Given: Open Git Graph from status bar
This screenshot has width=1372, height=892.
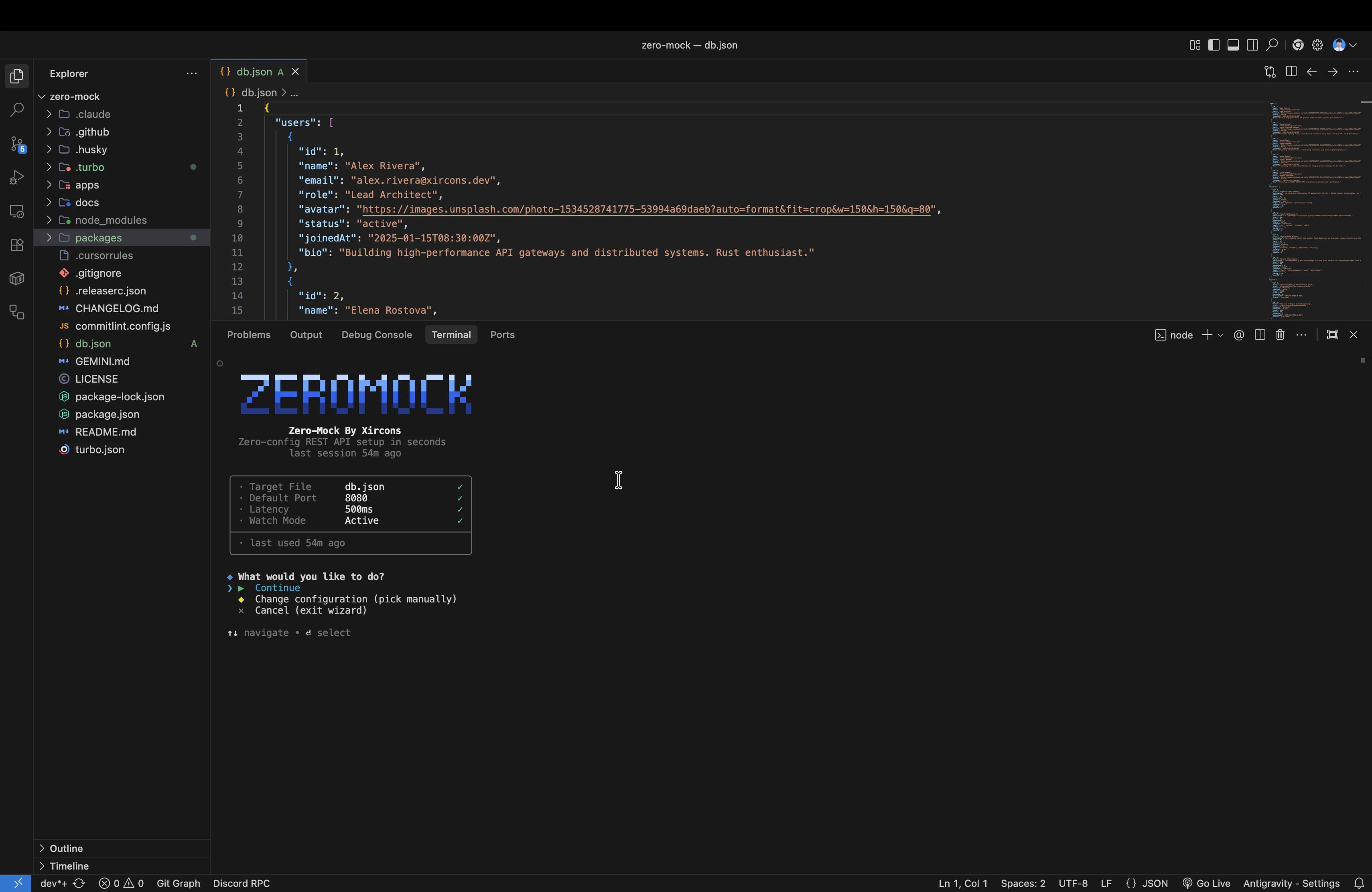Looking at the screenshot, I should 178,883.
